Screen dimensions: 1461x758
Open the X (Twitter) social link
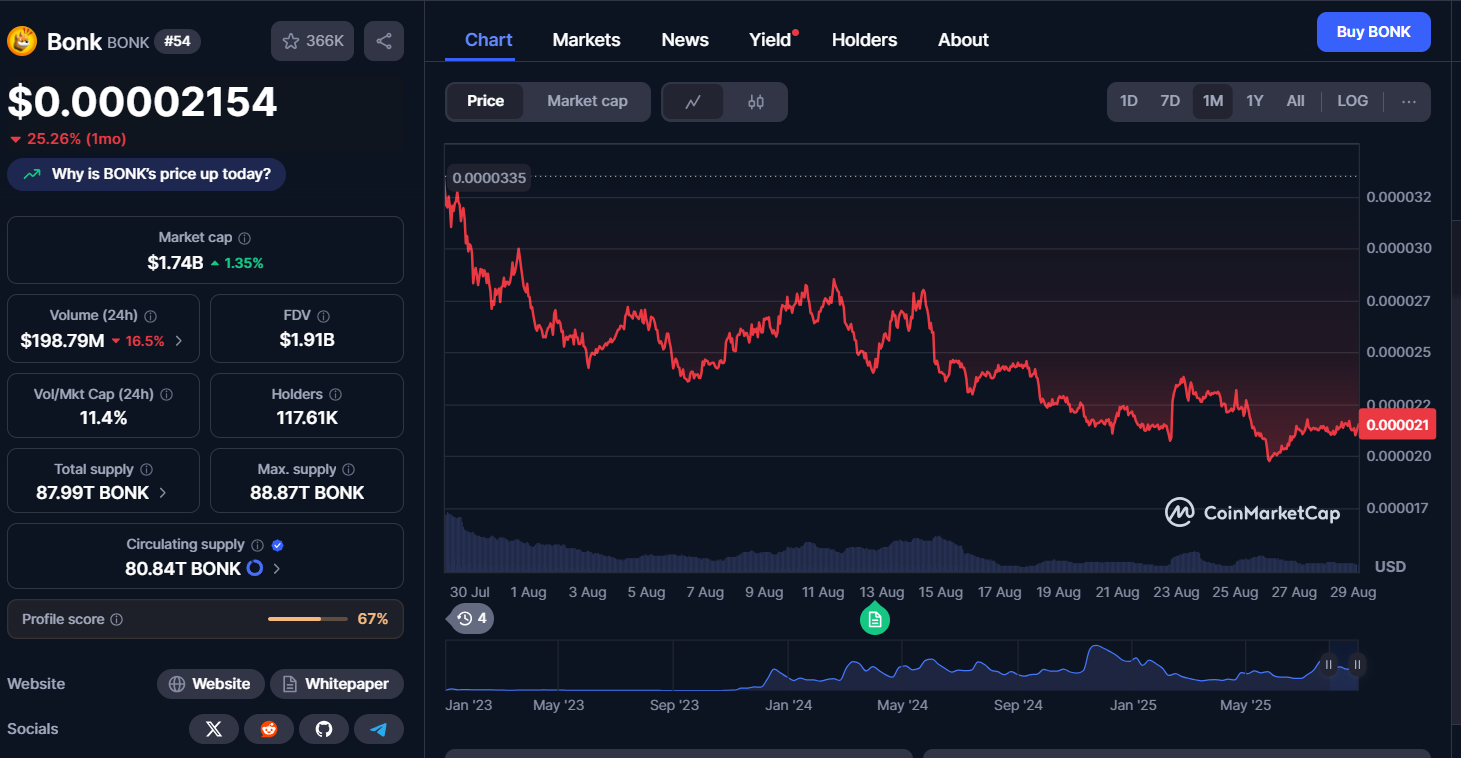click(x=213, y=729)
